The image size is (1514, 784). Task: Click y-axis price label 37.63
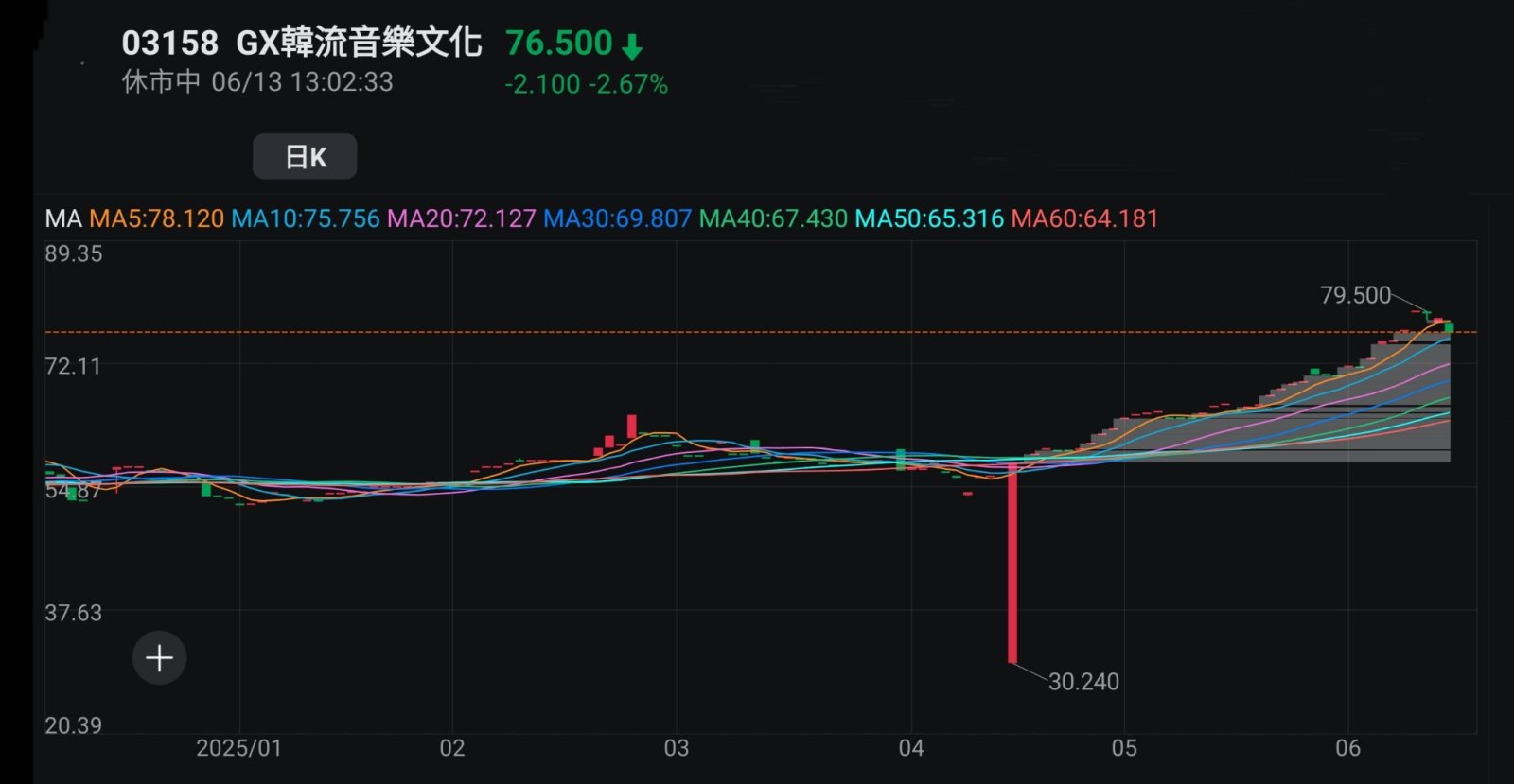73,613
